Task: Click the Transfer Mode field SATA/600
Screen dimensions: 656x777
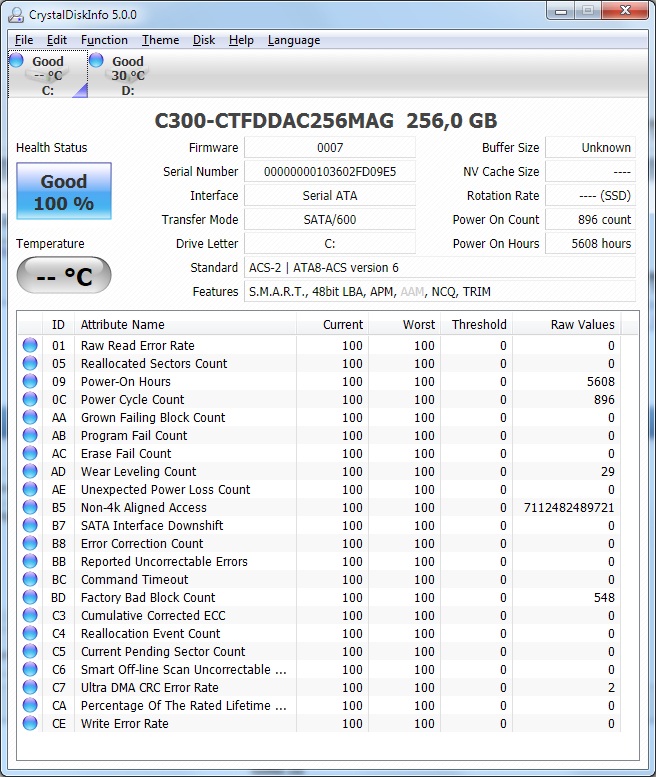Action: click(x=330, y=220)
